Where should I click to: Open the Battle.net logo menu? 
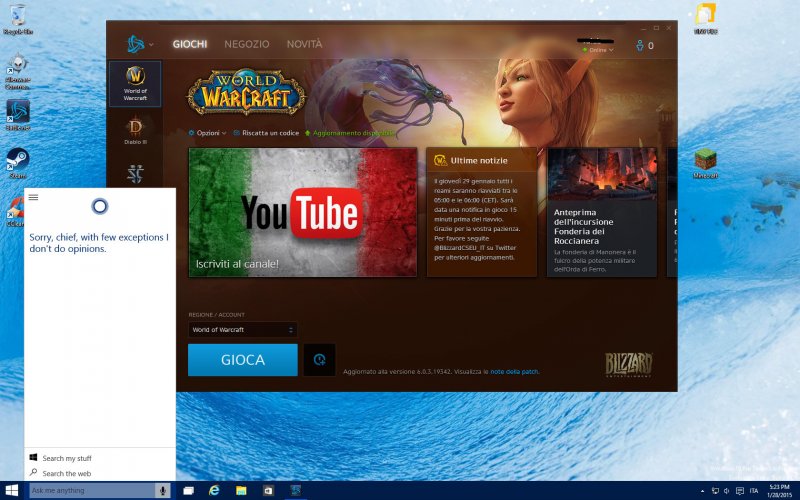point(140,44)
